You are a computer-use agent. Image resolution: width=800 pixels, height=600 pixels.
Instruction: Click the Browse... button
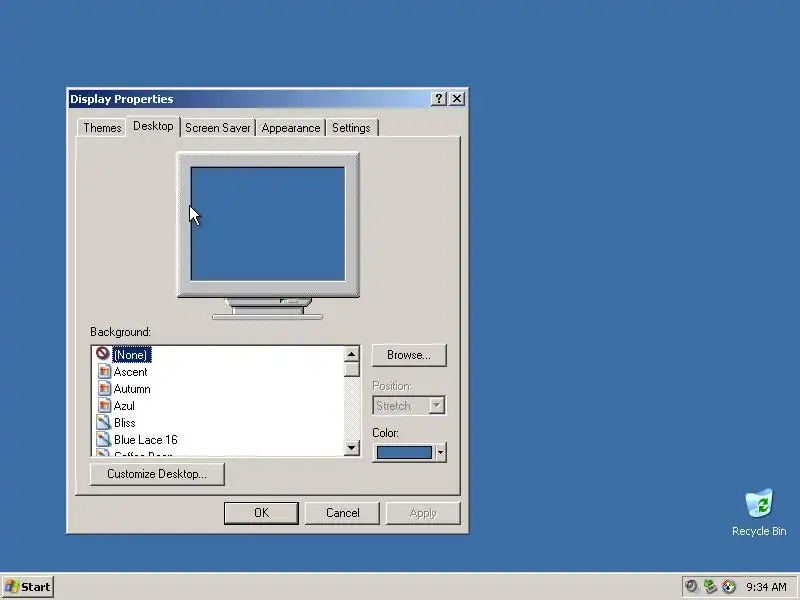[x=409, y=355]
